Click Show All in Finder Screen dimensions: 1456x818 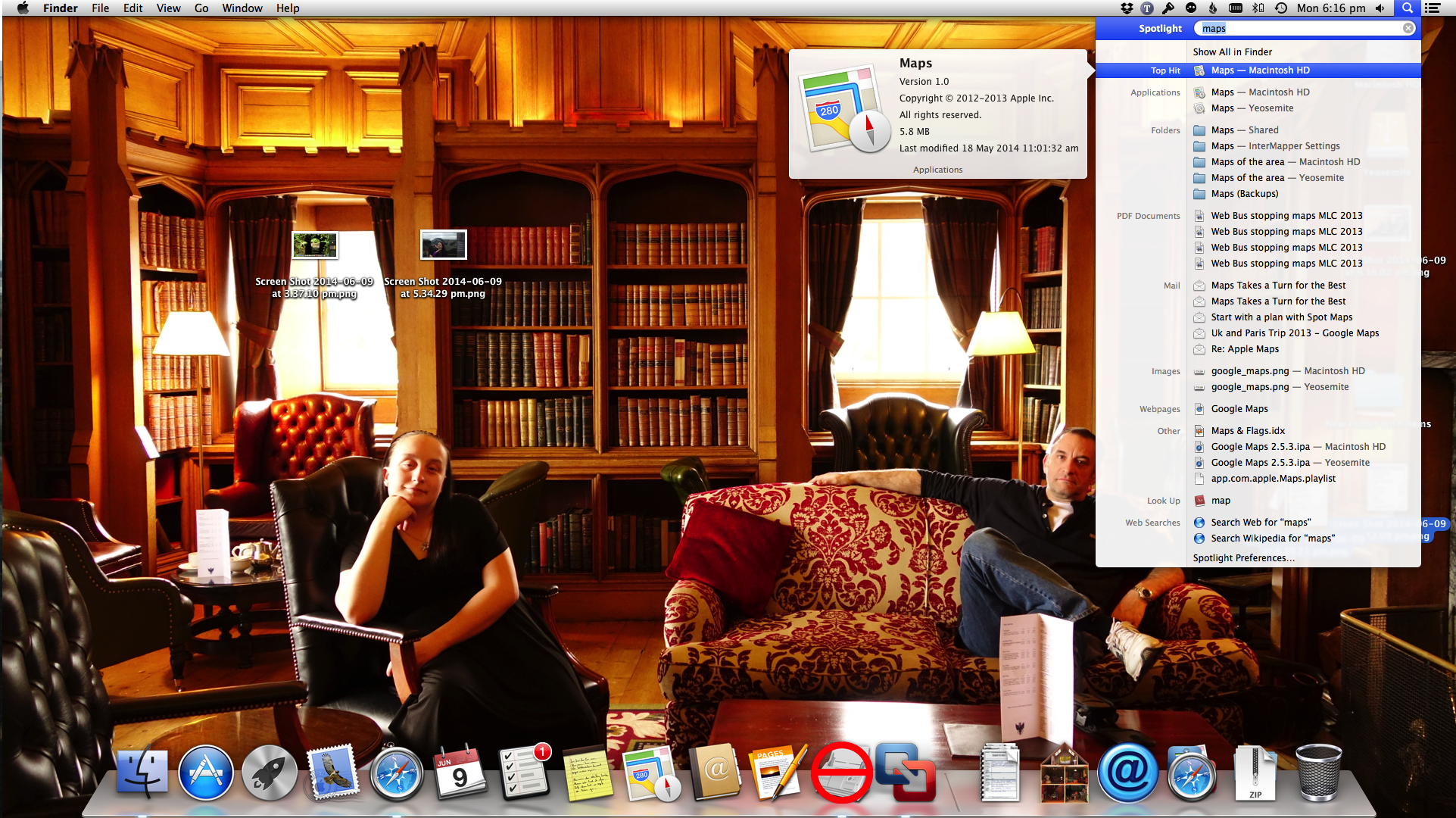(x=1233, y=52)
